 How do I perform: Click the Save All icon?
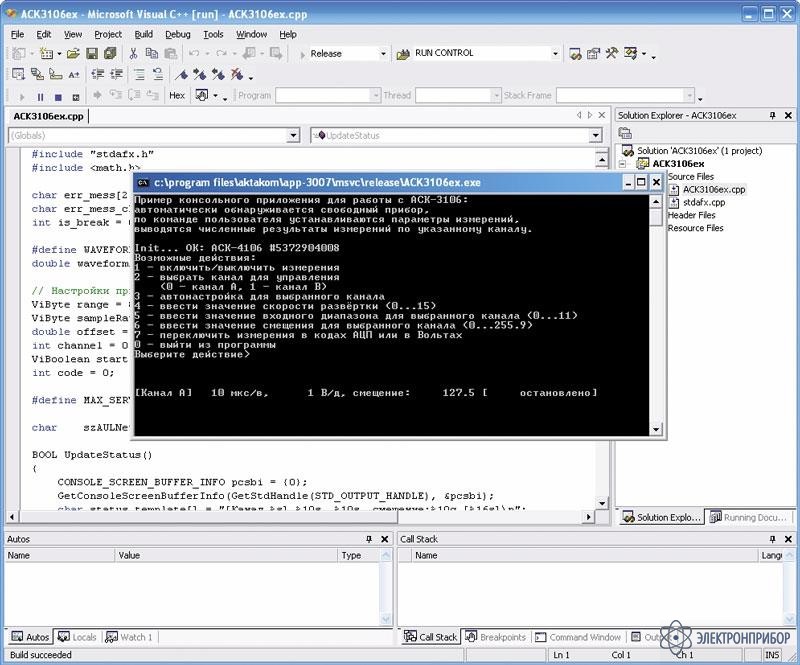(110, 53)
